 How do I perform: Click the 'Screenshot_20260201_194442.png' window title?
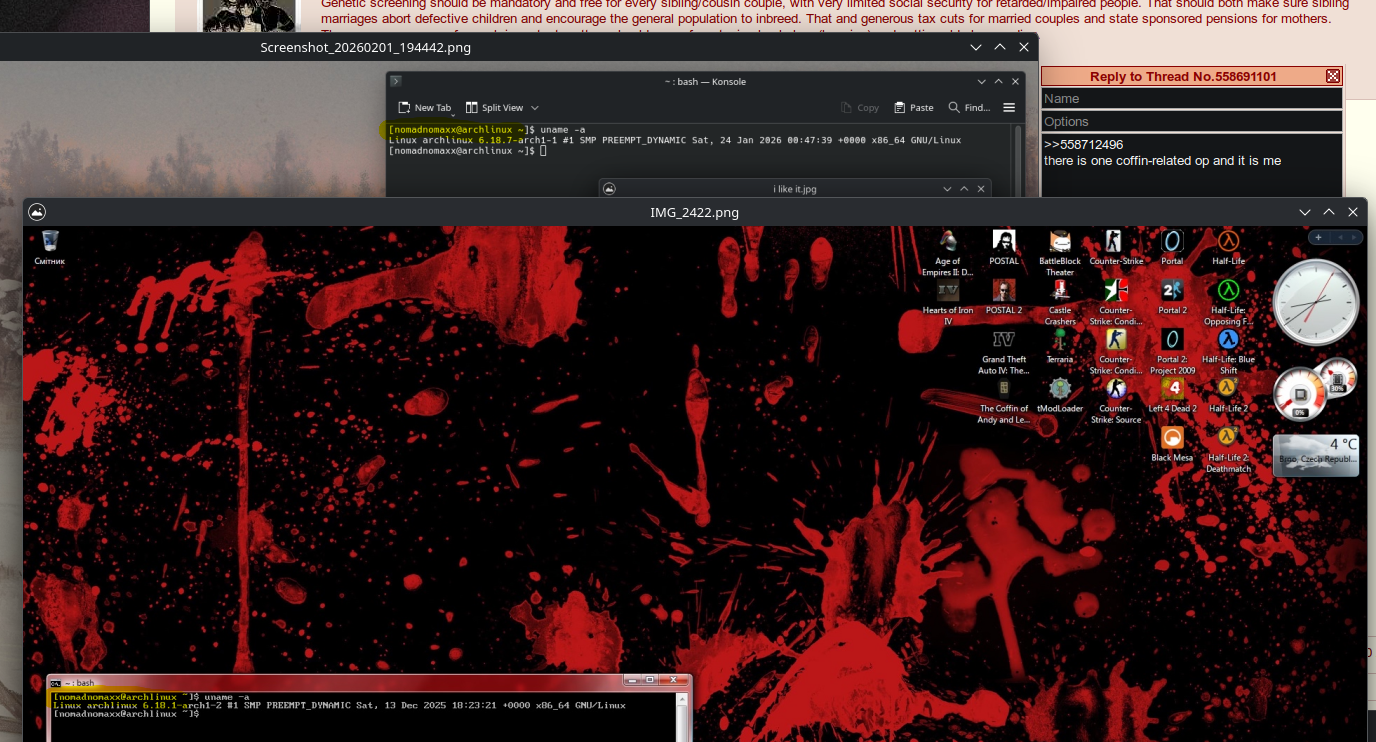[365, 47]
